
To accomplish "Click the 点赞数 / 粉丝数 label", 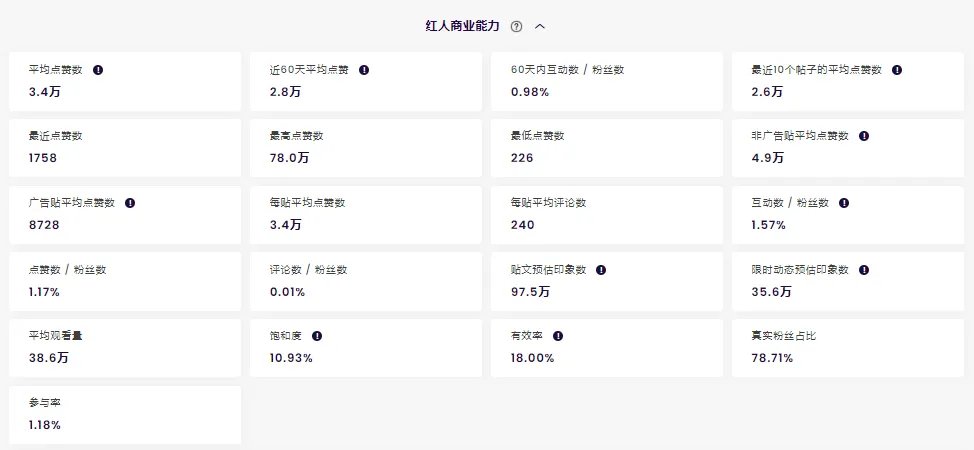I will tap(68, 270).
